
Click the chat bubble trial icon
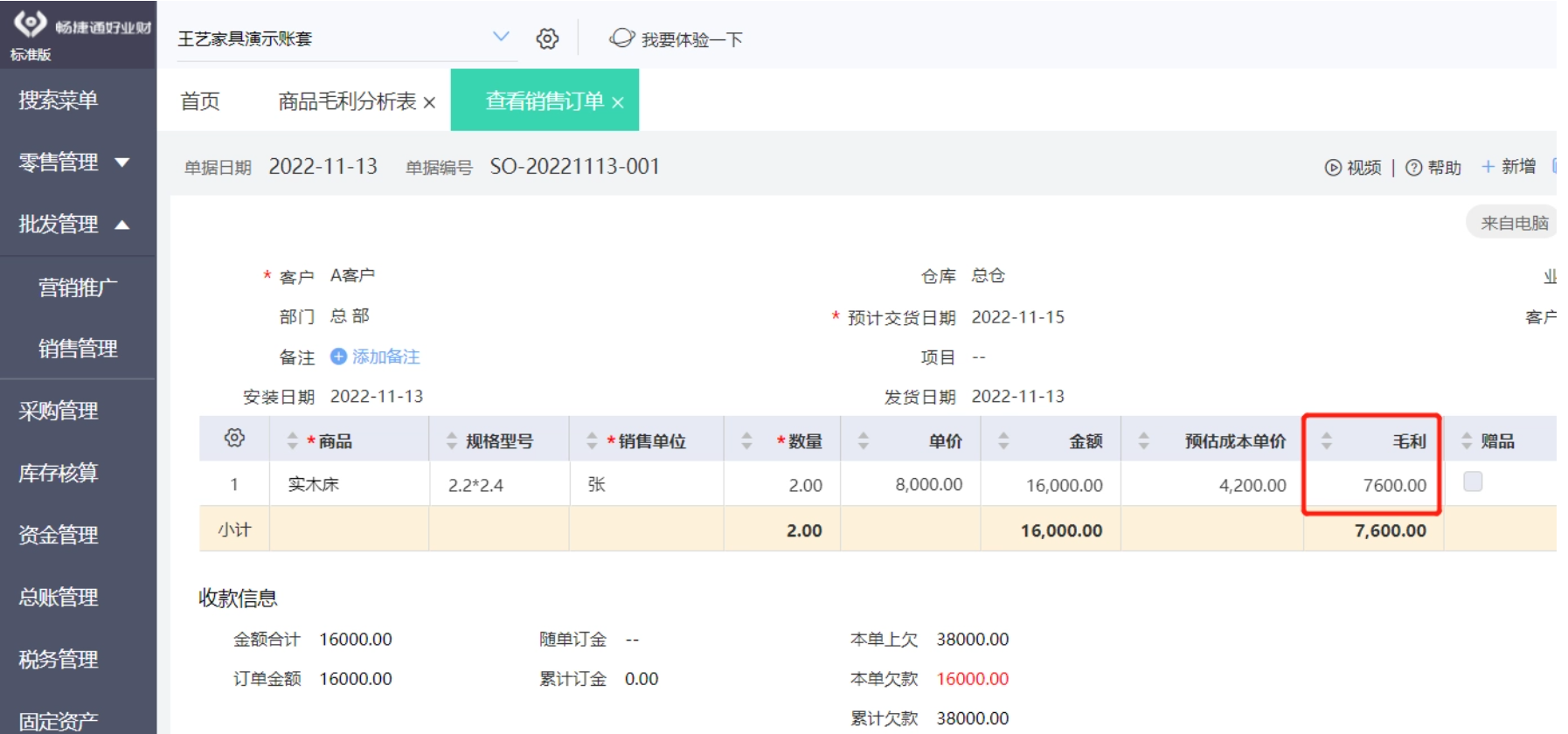[621, 38]
